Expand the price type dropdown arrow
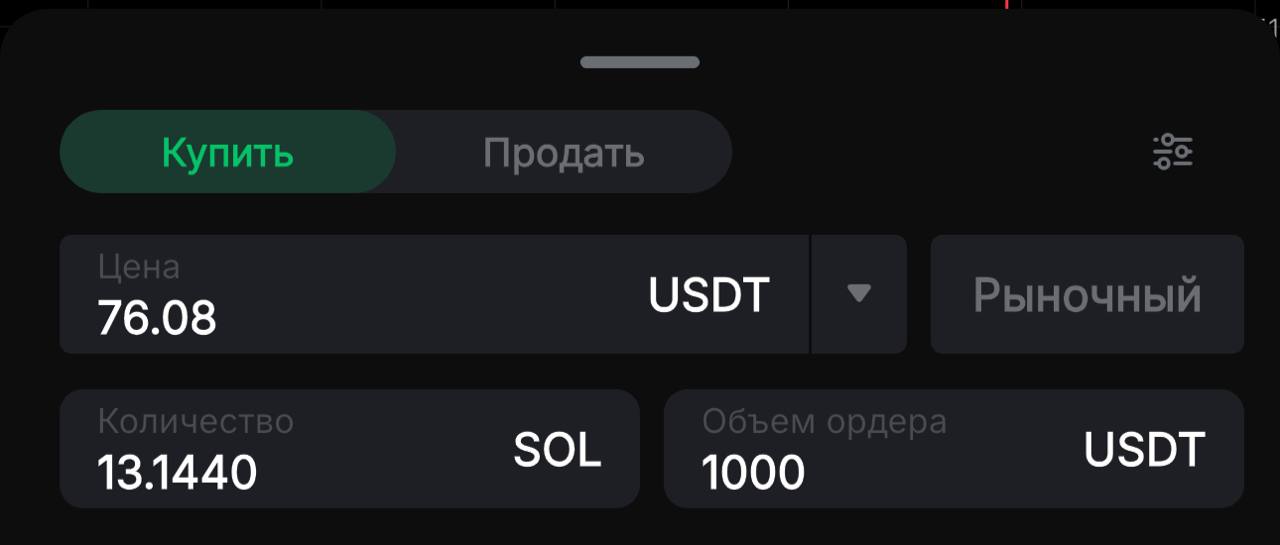Screen dimensions: 1280x545 click(x=859, y=294)
